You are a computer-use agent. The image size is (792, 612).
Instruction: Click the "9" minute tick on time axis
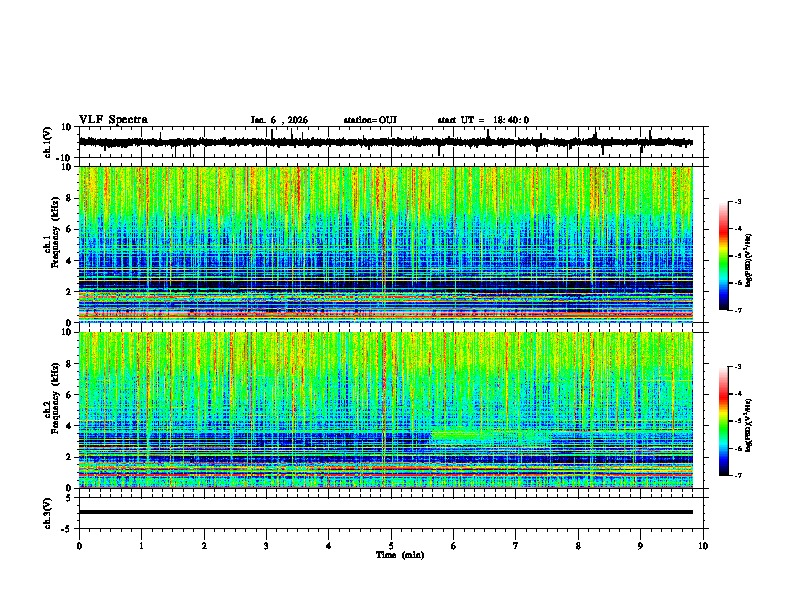pyautogui.click(x=640, y=546)
